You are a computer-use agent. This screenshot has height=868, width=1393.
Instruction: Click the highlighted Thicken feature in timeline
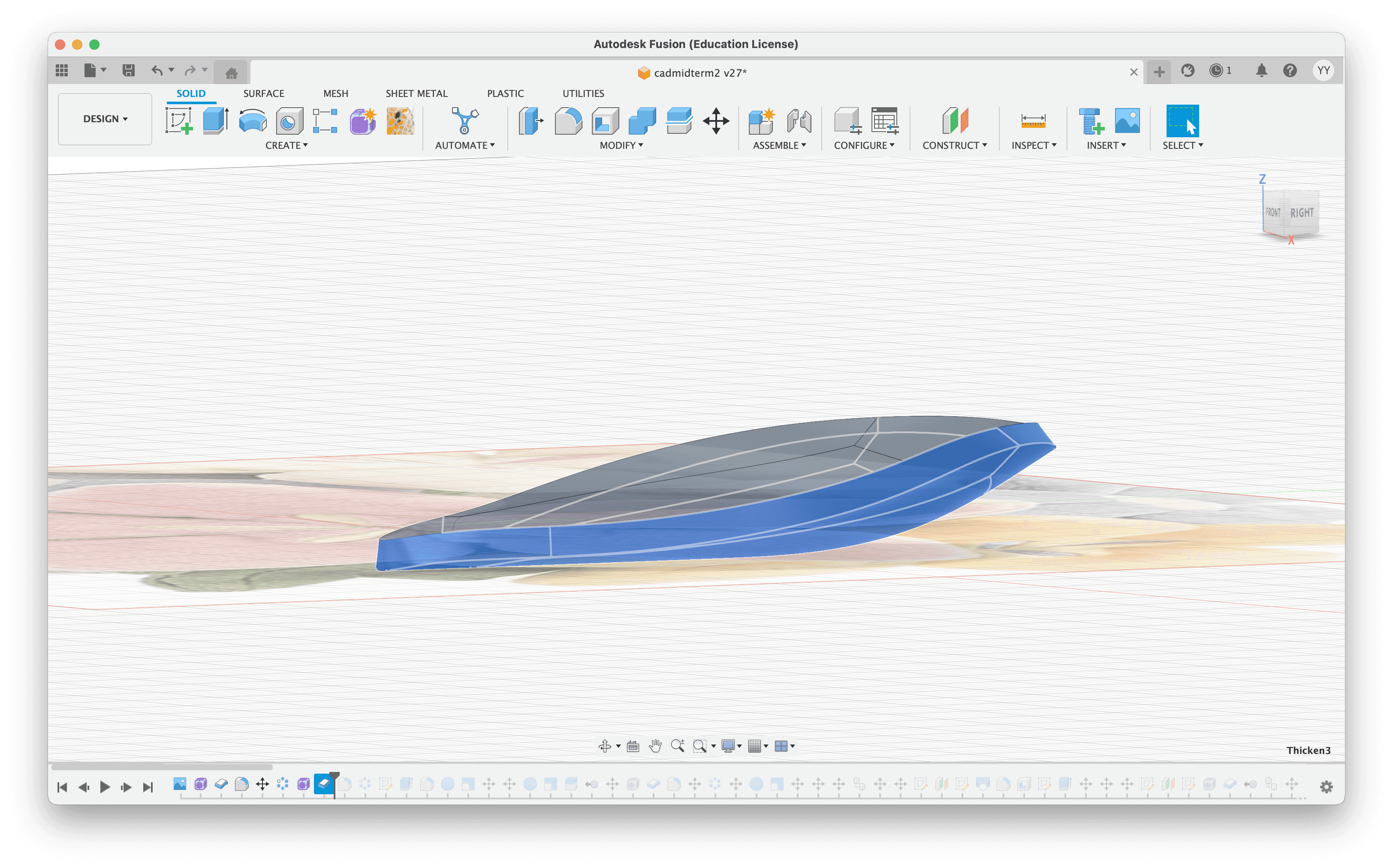(x=324, y=784)
